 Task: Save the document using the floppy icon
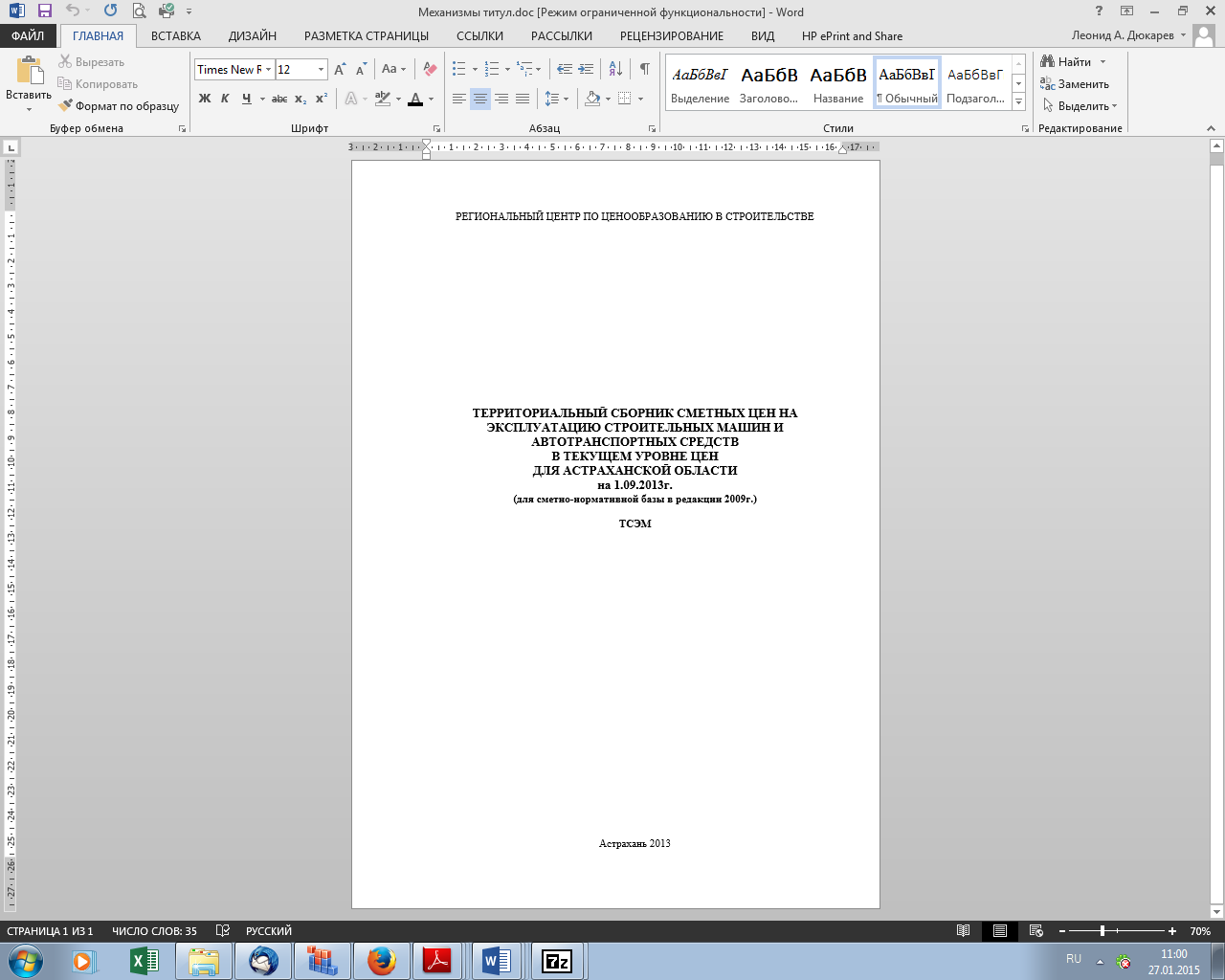tap(45, 11)
